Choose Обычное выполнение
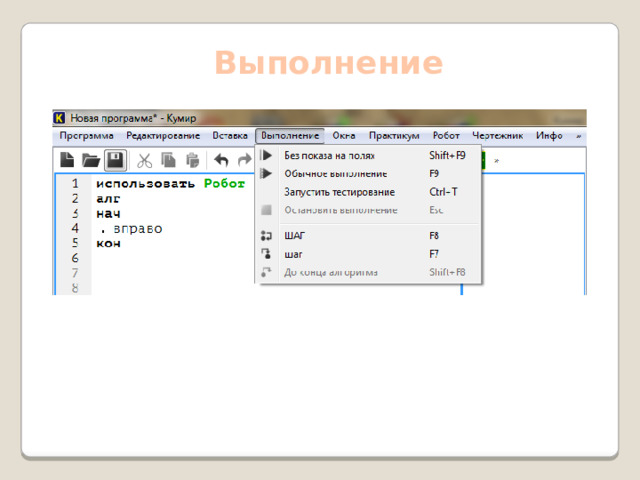Screen dimensions: 640x480 point(370,173)
